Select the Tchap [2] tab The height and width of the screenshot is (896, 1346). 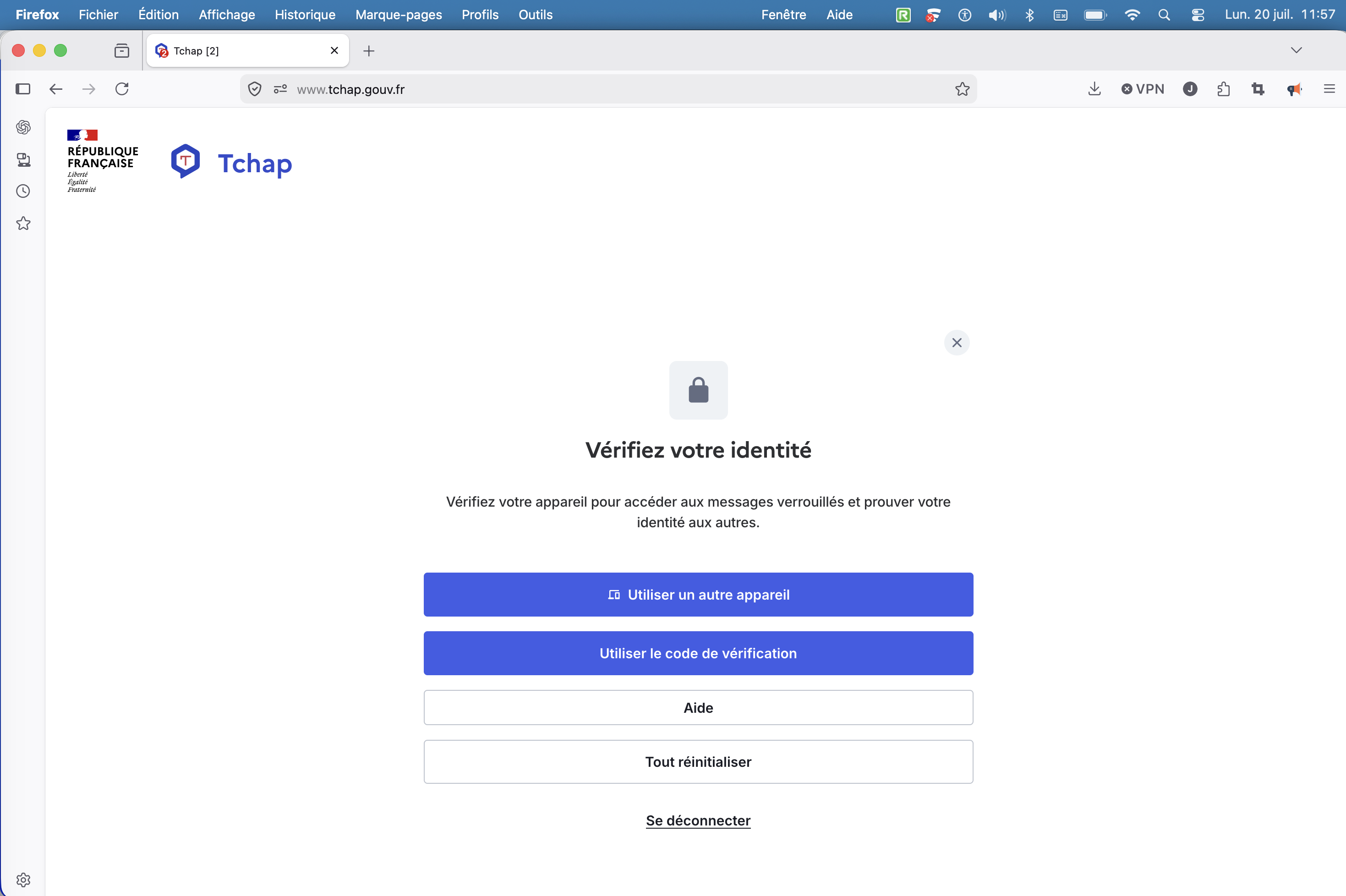pos(247,51)
